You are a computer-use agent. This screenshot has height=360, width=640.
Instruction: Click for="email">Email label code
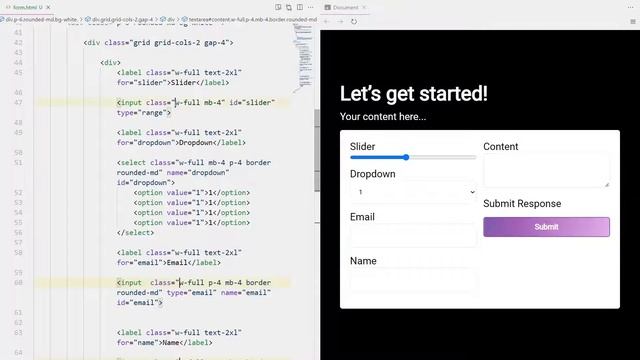click(169, 262)
